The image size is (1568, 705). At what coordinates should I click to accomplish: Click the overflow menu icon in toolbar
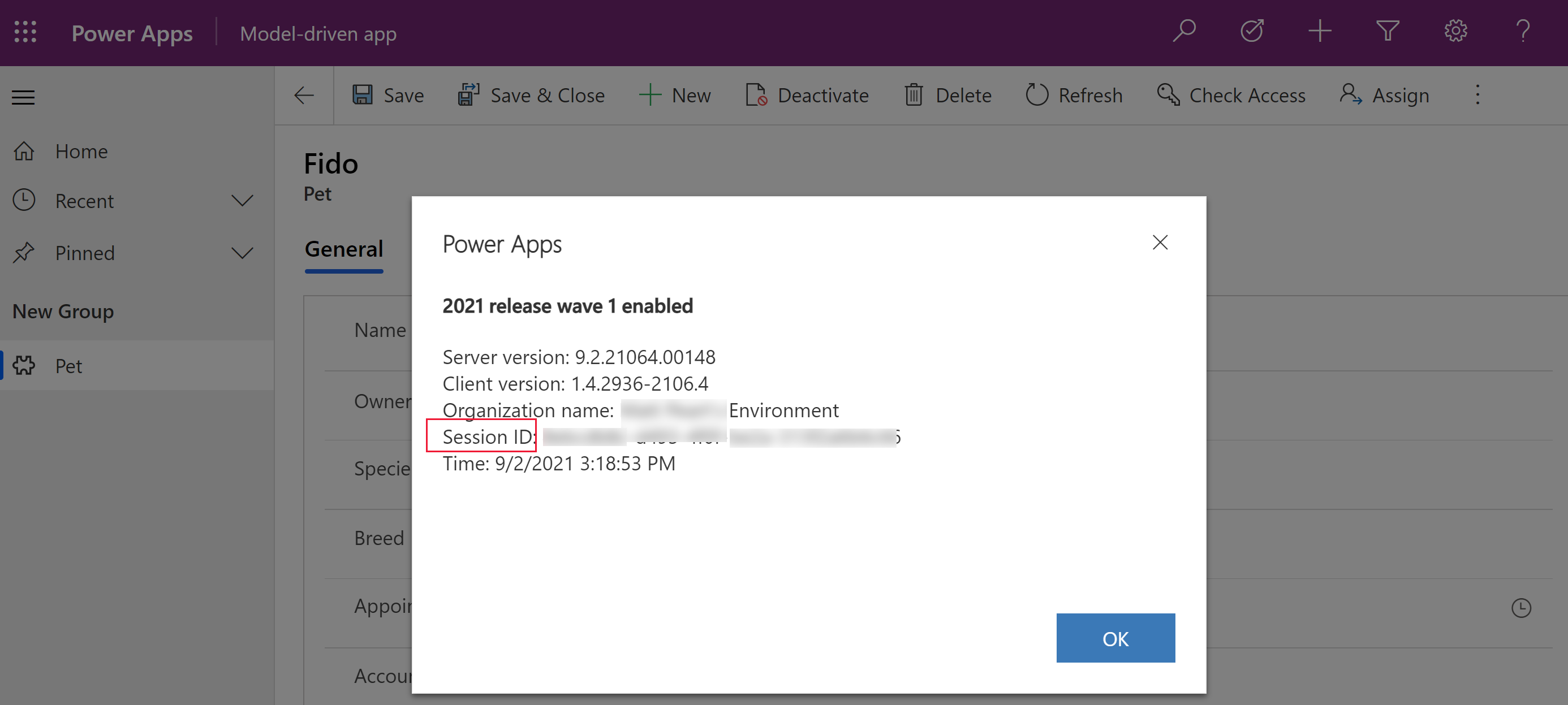click(x=1477, y=95)
